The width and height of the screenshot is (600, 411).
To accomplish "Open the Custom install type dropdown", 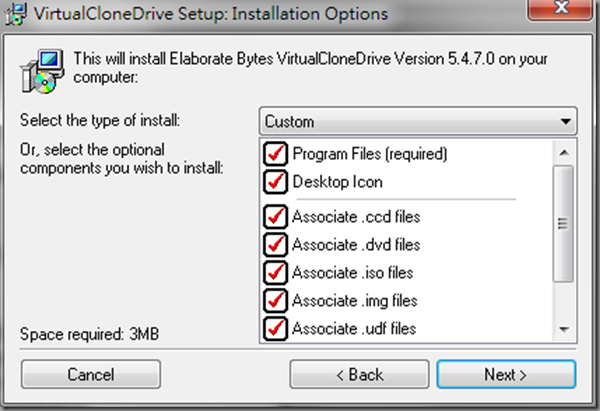I will coord(418,121).
